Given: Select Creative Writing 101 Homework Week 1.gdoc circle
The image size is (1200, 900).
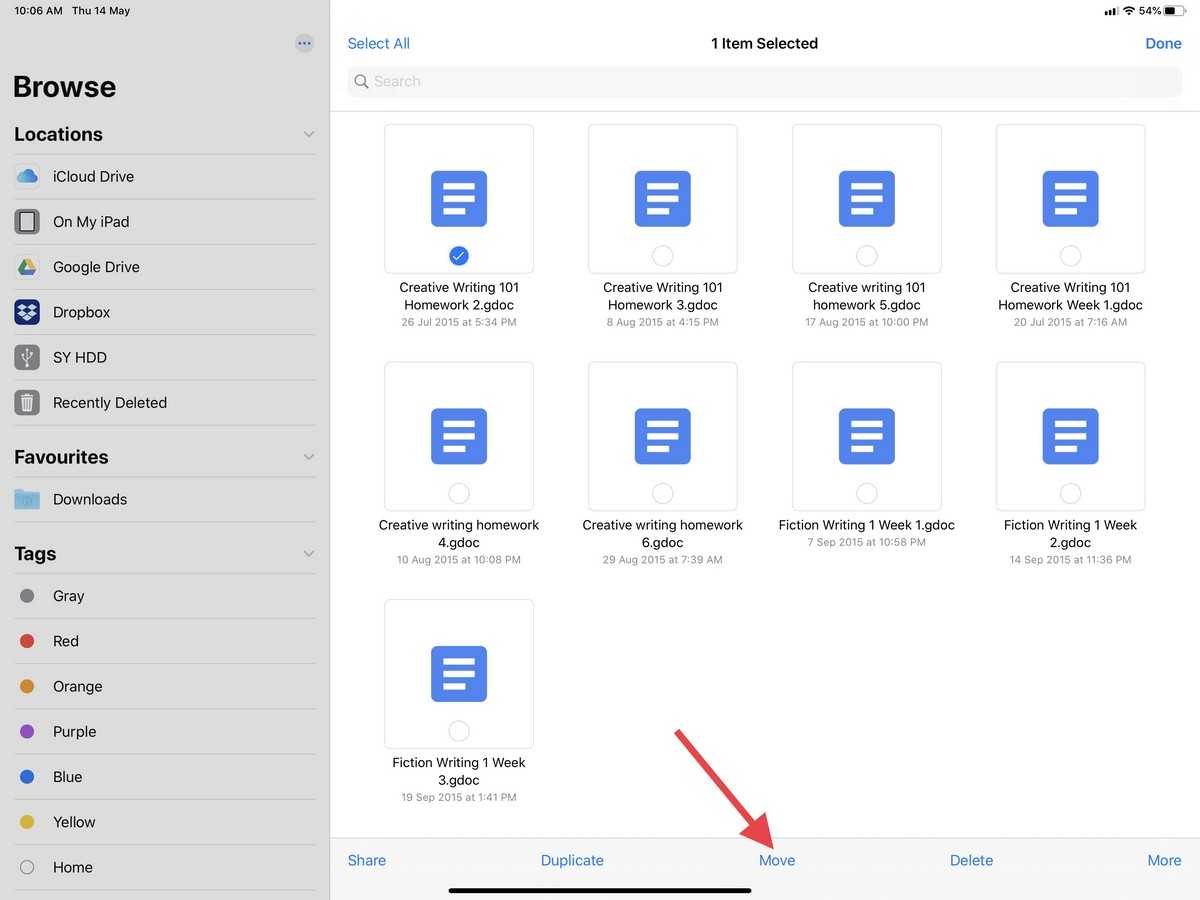Looking at the screenshot, I should point(1071,256).
